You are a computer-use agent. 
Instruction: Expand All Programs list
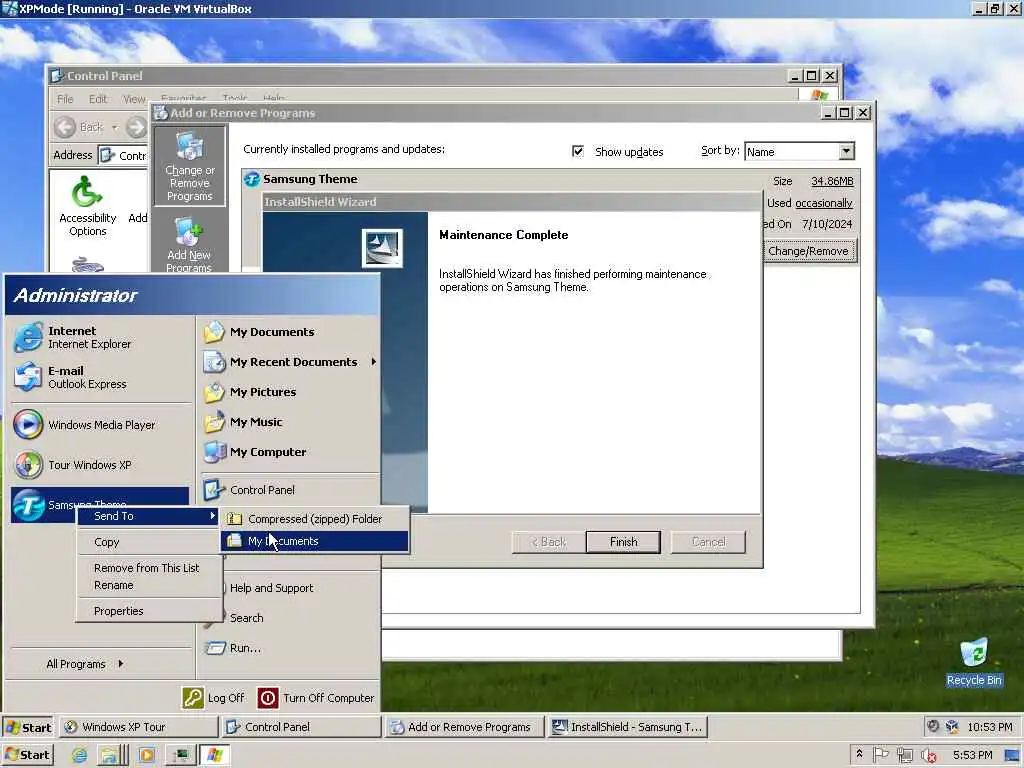tap(84, 664)
